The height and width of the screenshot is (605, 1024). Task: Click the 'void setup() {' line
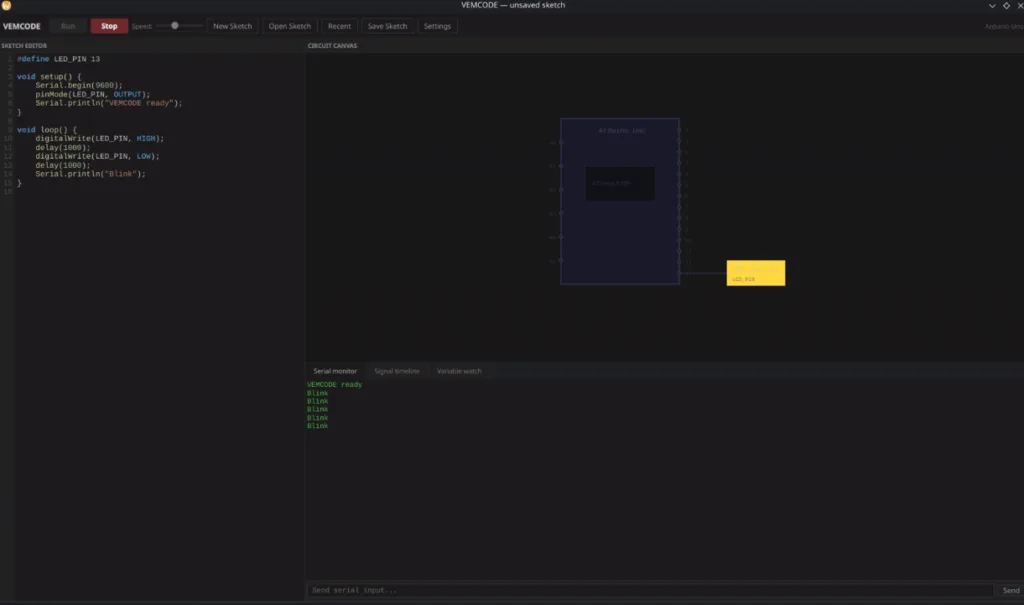point(50,76)
